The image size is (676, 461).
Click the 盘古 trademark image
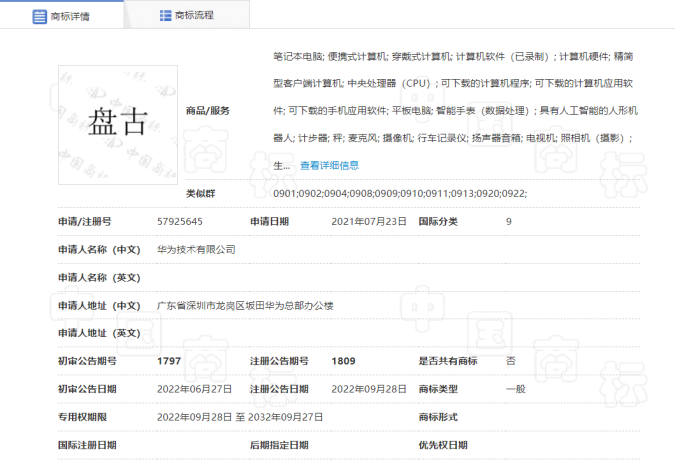(x=118, y=125)
